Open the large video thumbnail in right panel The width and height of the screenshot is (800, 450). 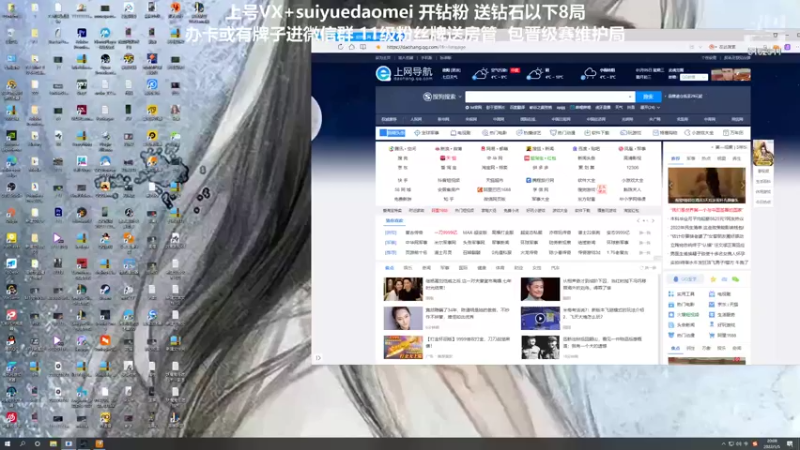click(707, 185)
